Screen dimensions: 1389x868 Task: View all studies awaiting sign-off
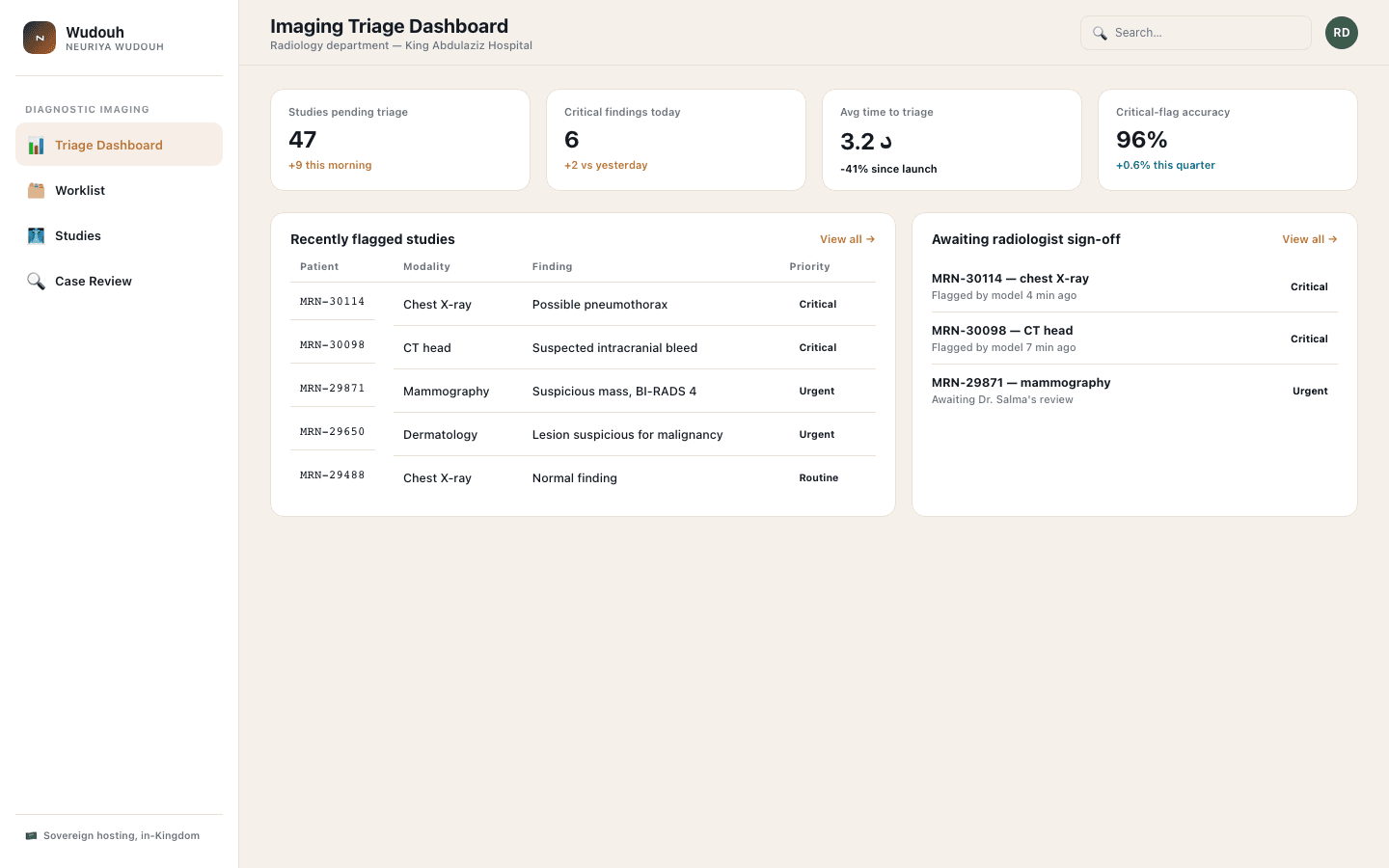point(1309,239)
